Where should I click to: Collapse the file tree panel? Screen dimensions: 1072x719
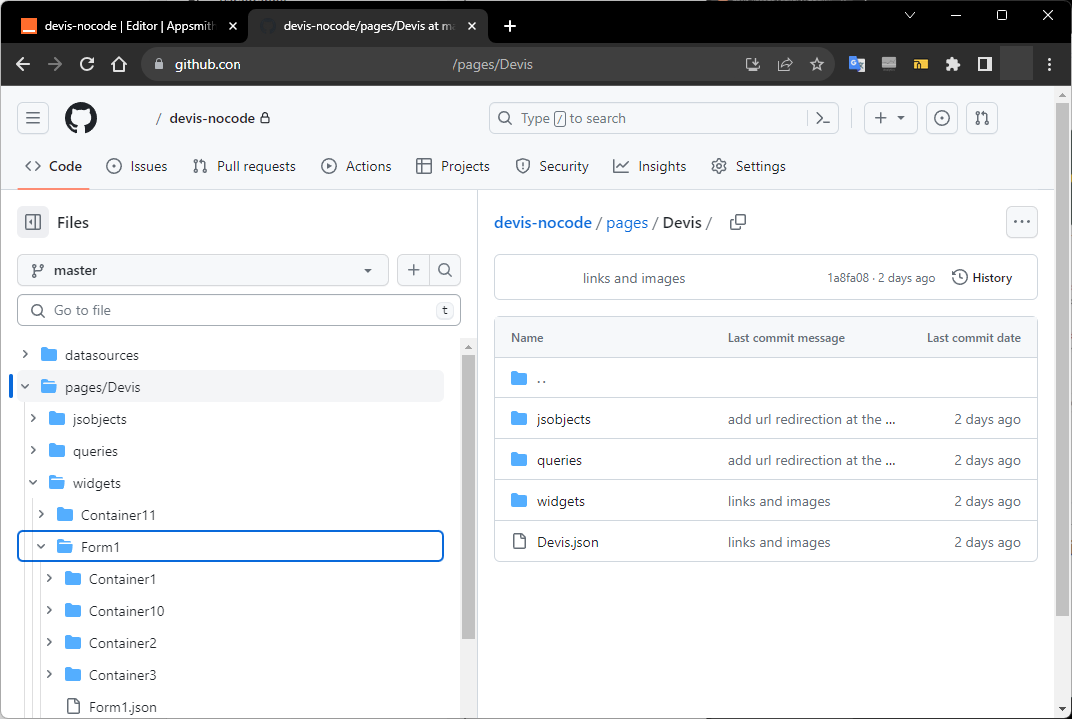click(33, 222)
